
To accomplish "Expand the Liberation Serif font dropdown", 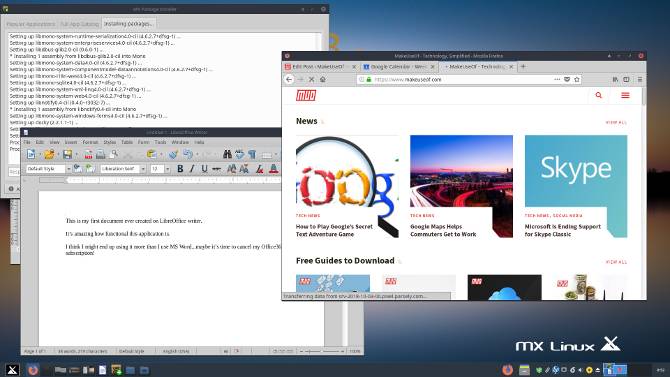I will [143, 169].
